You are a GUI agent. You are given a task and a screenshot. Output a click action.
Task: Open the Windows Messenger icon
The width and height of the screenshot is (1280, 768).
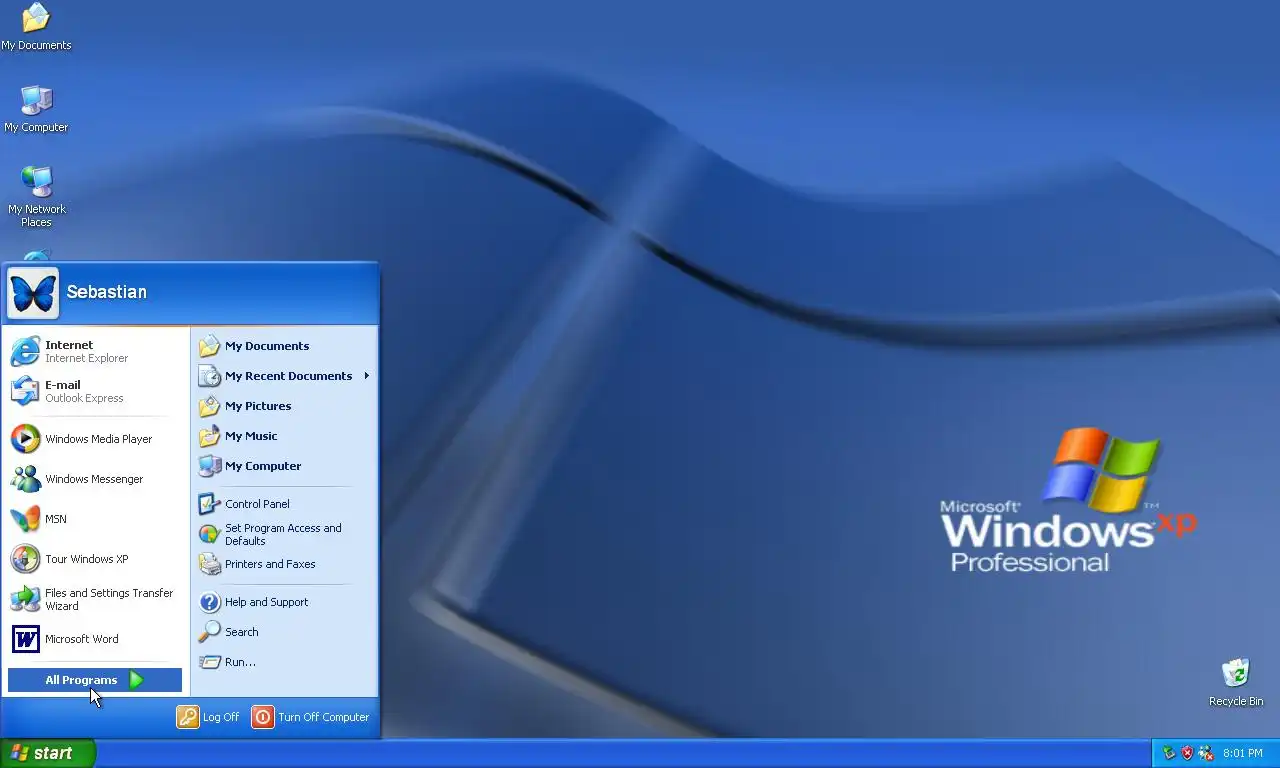(25, 479)
